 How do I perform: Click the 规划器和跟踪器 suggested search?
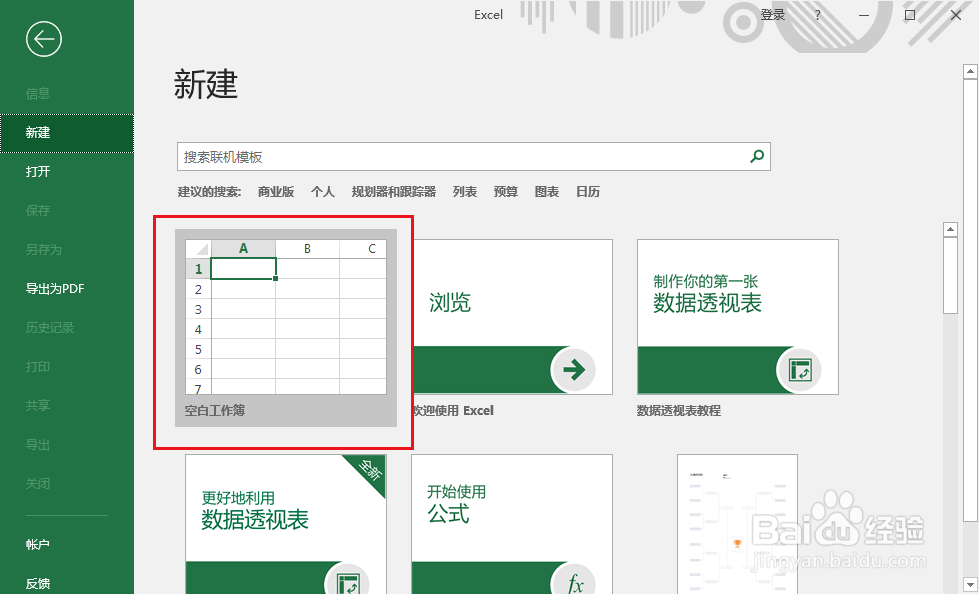394,192
